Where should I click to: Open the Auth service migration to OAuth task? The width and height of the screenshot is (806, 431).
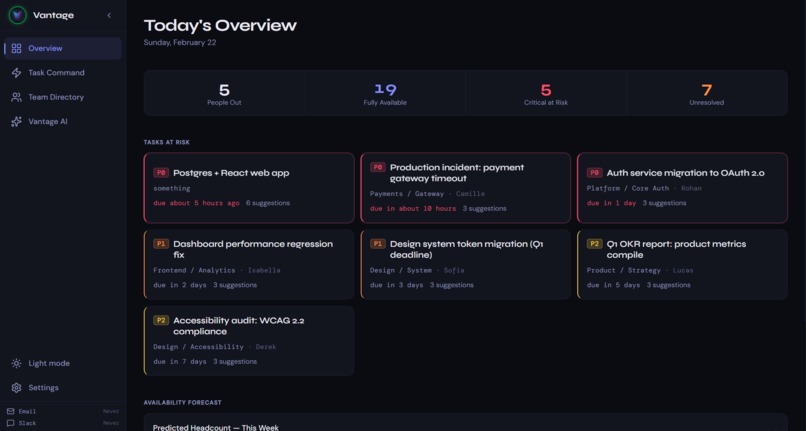(x=682, y=188)
